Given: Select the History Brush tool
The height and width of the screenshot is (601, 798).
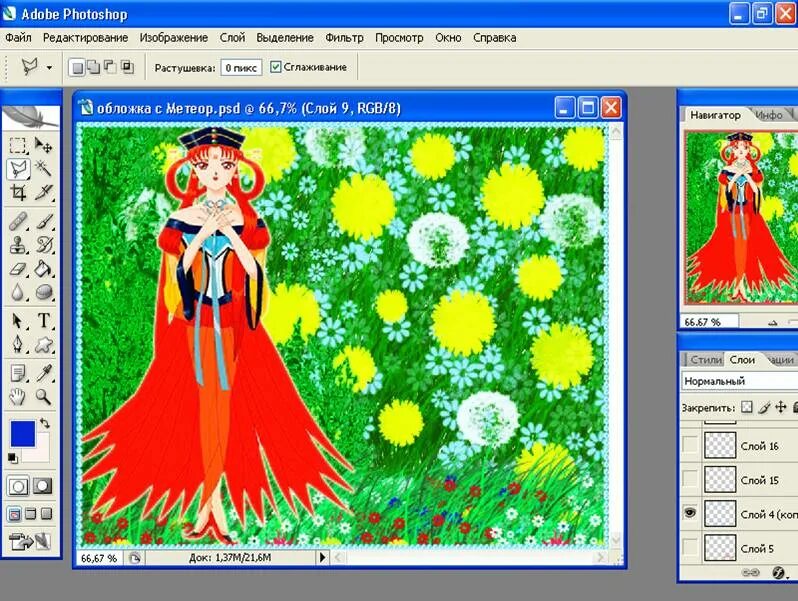Looking at the screenshot, I should coord(44,245).
